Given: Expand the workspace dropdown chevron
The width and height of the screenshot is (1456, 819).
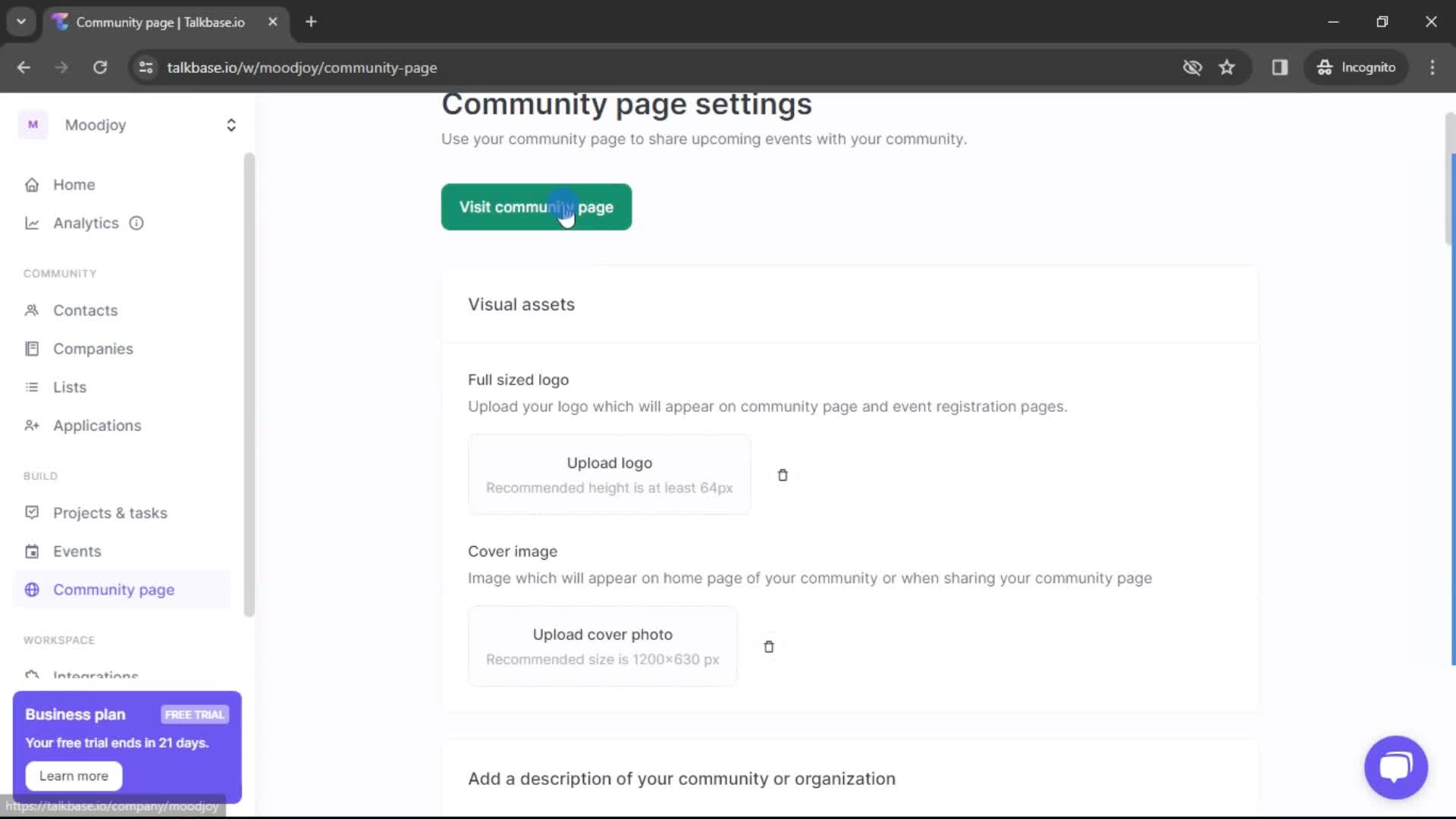Looking at the screenshot, I should coord(231,125).
